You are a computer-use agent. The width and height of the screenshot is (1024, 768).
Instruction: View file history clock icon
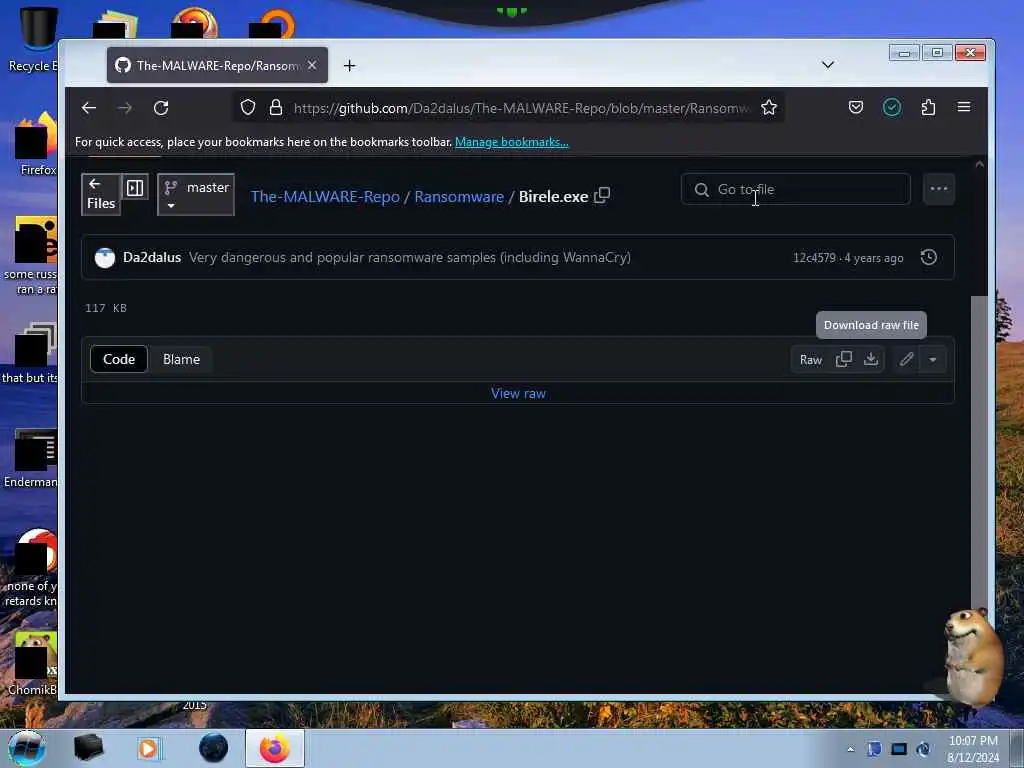[929, 257]
